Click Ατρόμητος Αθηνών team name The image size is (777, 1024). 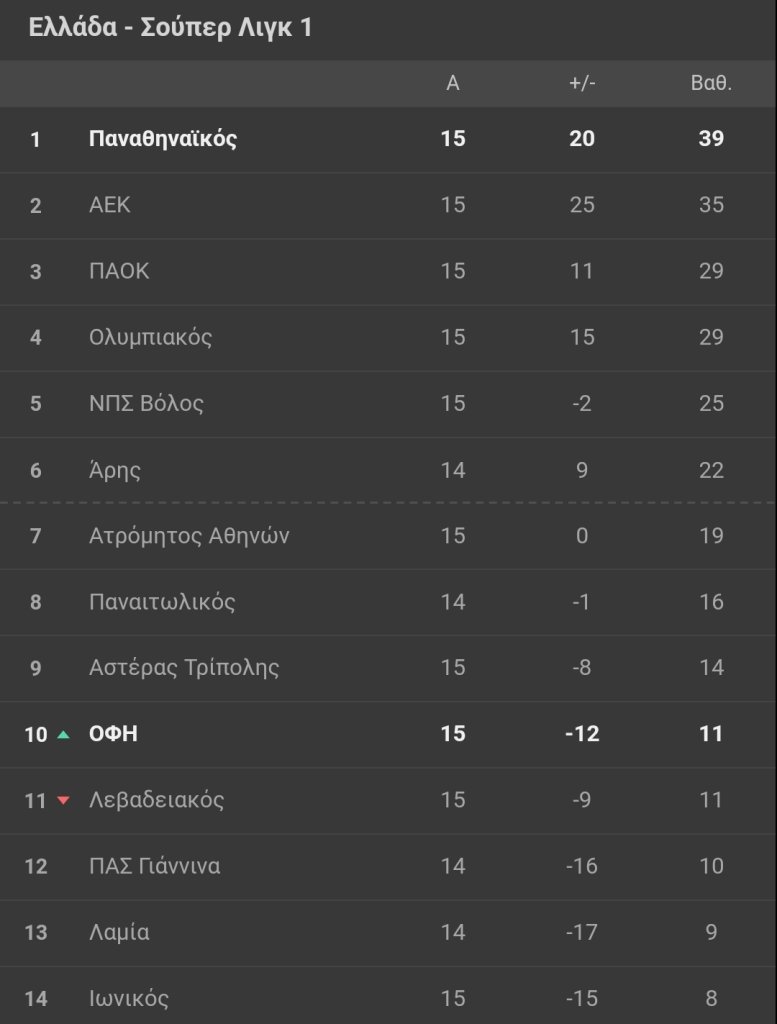click(189, 536)
